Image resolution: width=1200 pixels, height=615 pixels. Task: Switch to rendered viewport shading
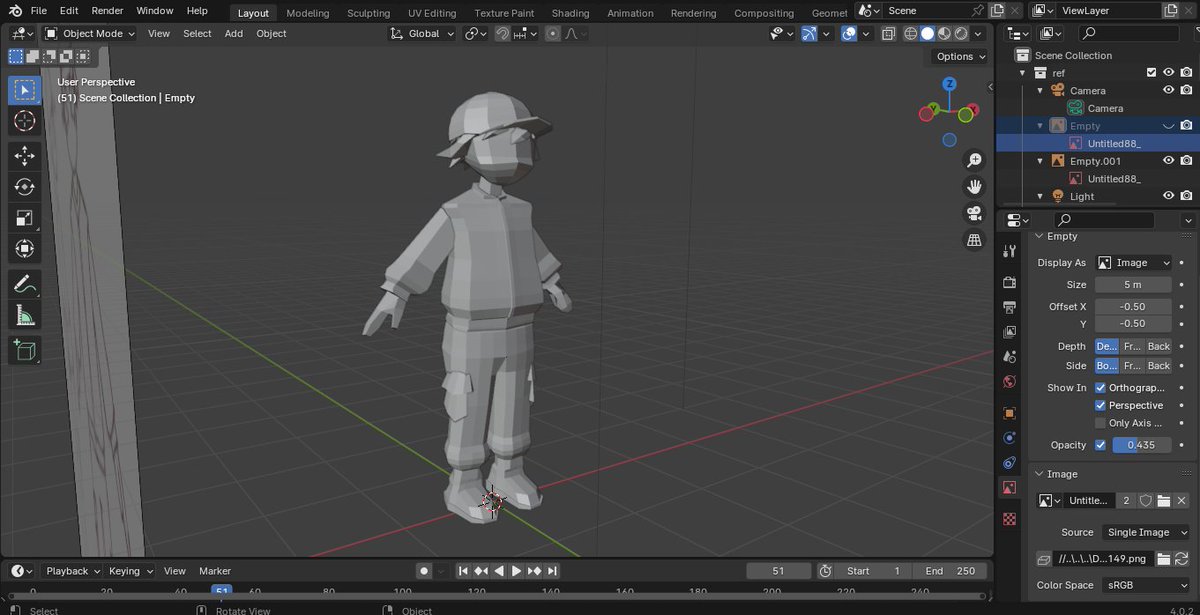[x=961, y=33]
